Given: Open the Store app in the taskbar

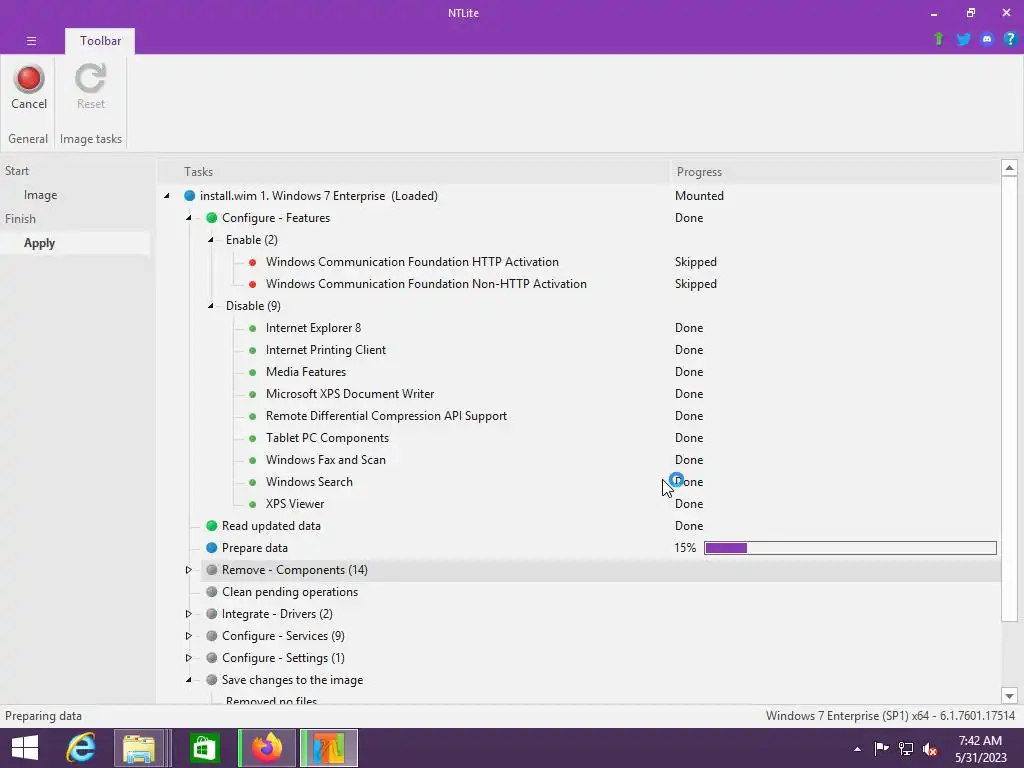Looking at the screenshot, I should pos(204,748).
